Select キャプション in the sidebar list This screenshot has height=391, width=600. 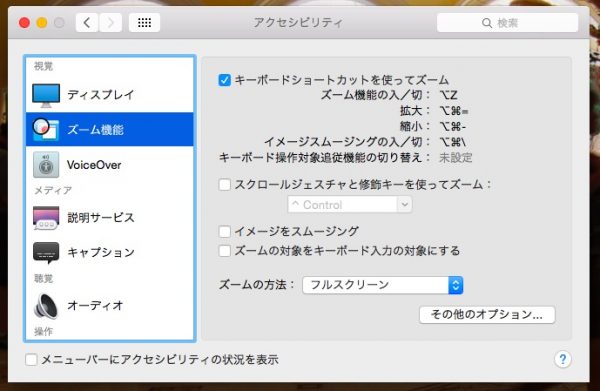(110, 253)
